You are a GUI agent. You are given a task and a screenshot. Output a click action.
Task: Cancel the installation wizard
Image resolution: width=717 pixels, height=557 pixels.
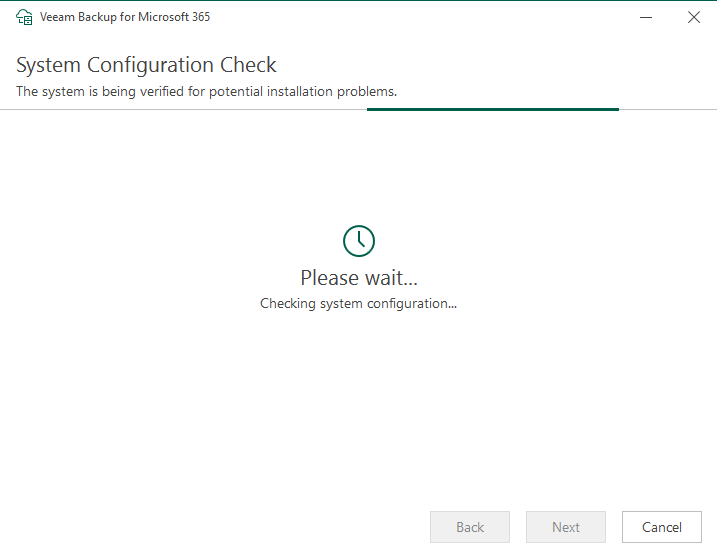(662, 527)
